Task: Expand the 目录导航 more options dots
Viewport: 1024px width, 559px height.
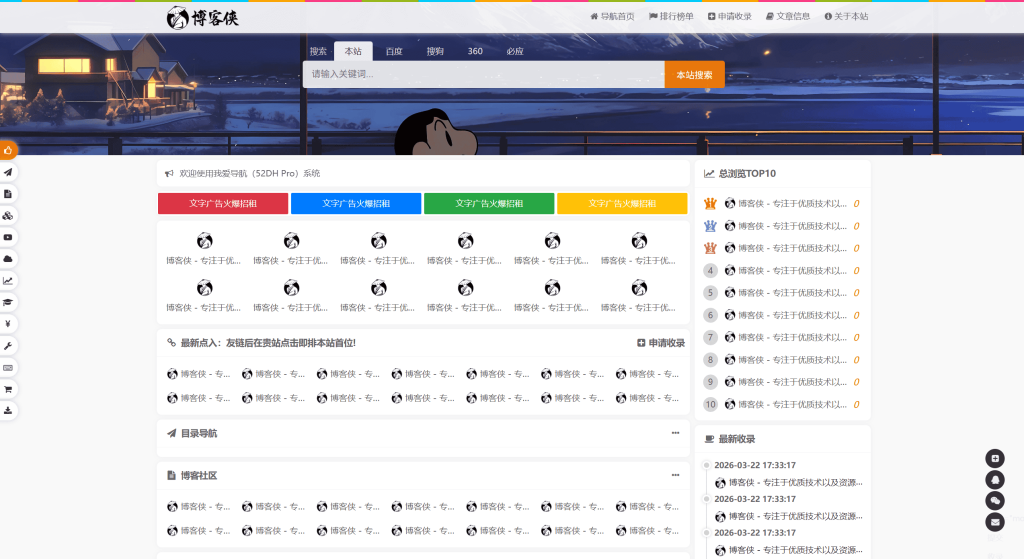Action: pos(675,433)
